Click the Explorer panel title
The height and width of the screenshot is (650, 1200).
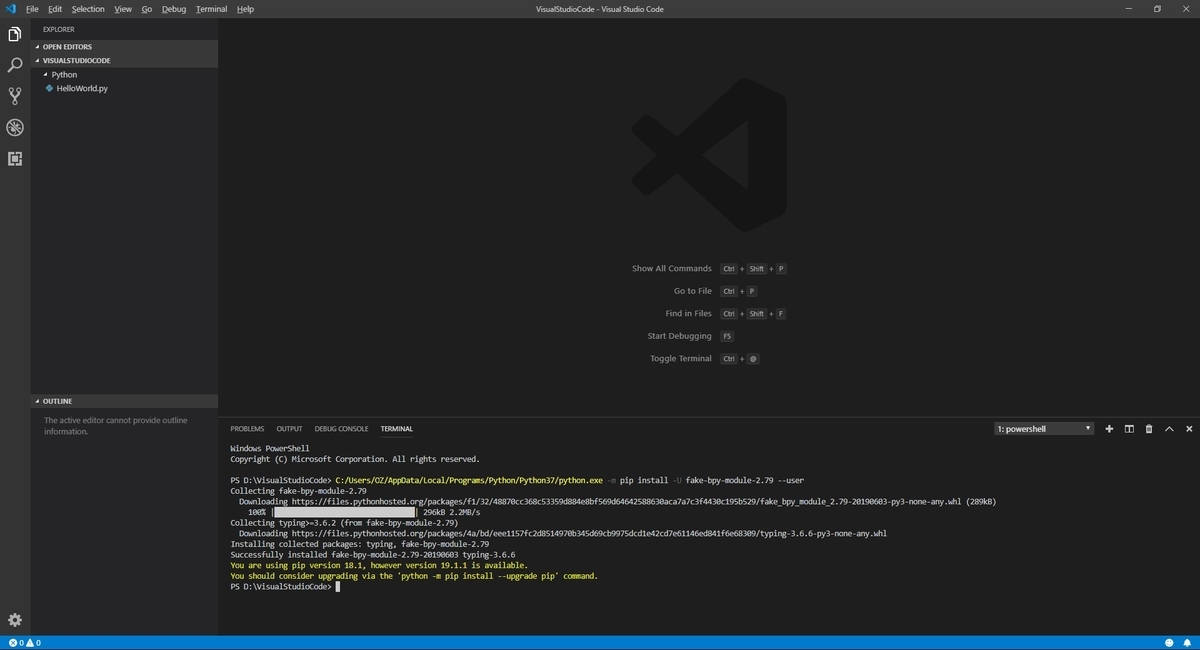click(59, 29)
